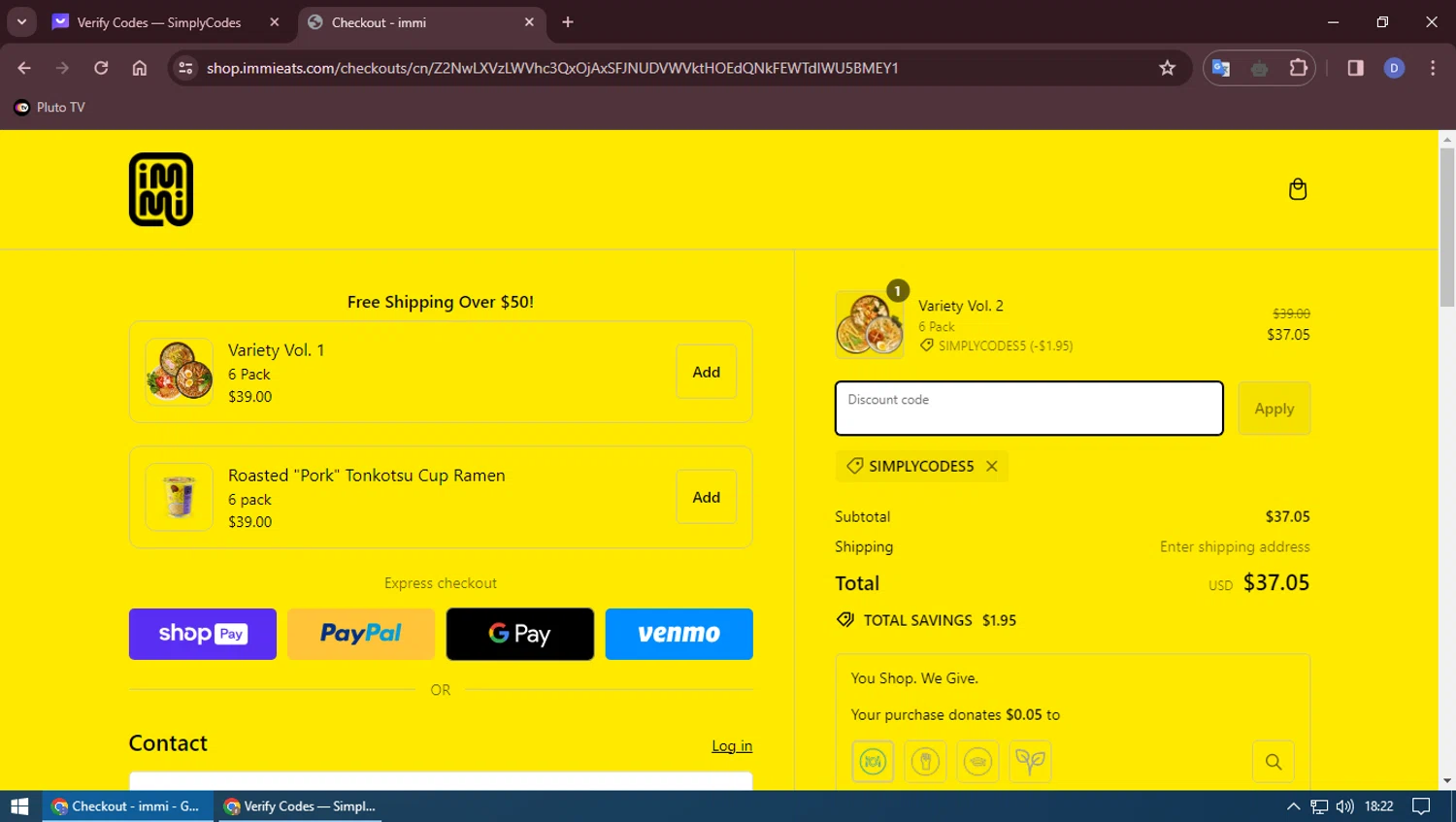Click the TOTAL SAVINGS $1.95 text

(940, 620)
